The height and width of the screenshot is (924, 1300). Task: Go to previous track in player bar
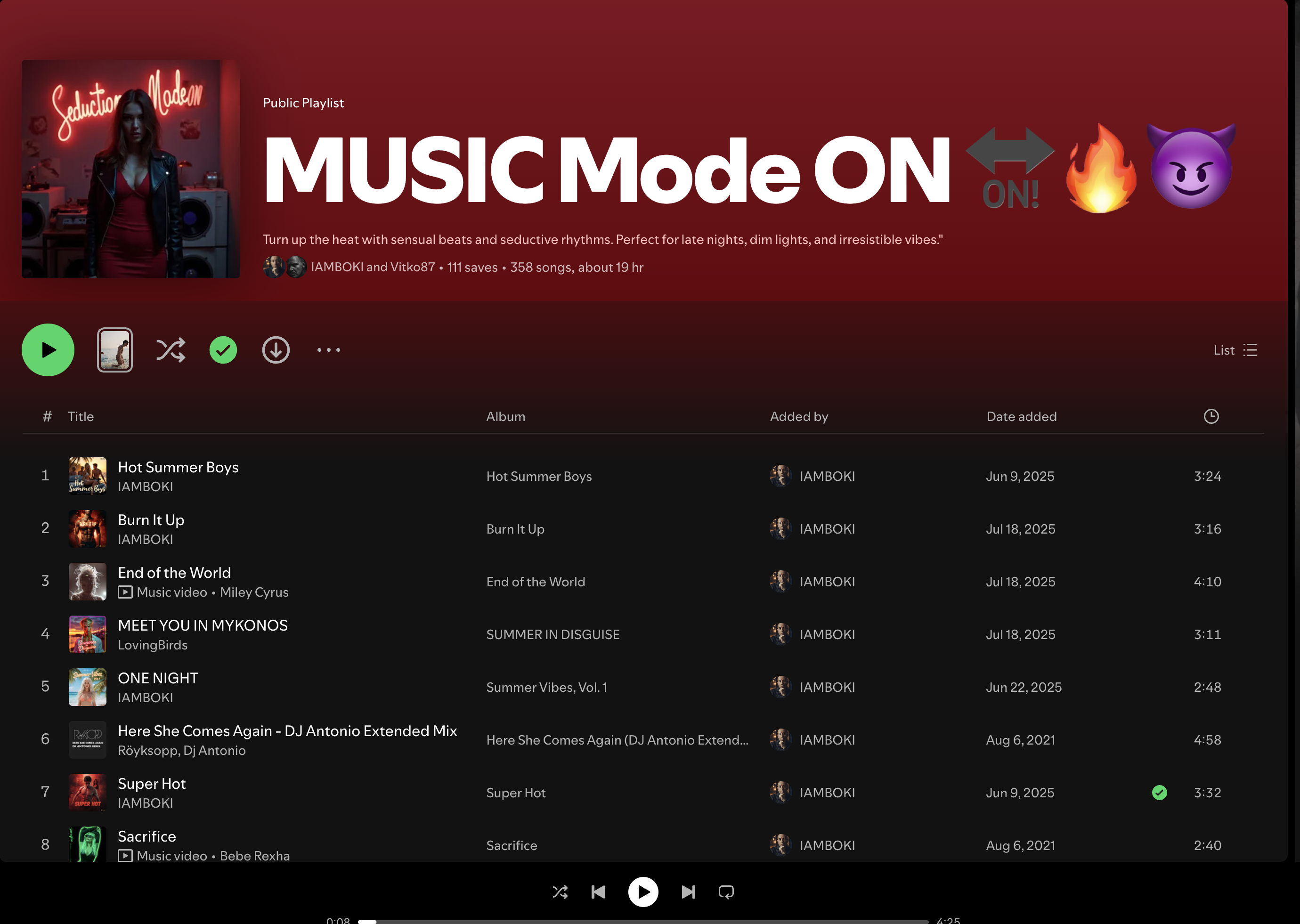pyautogui.click(x=598, y=892)
